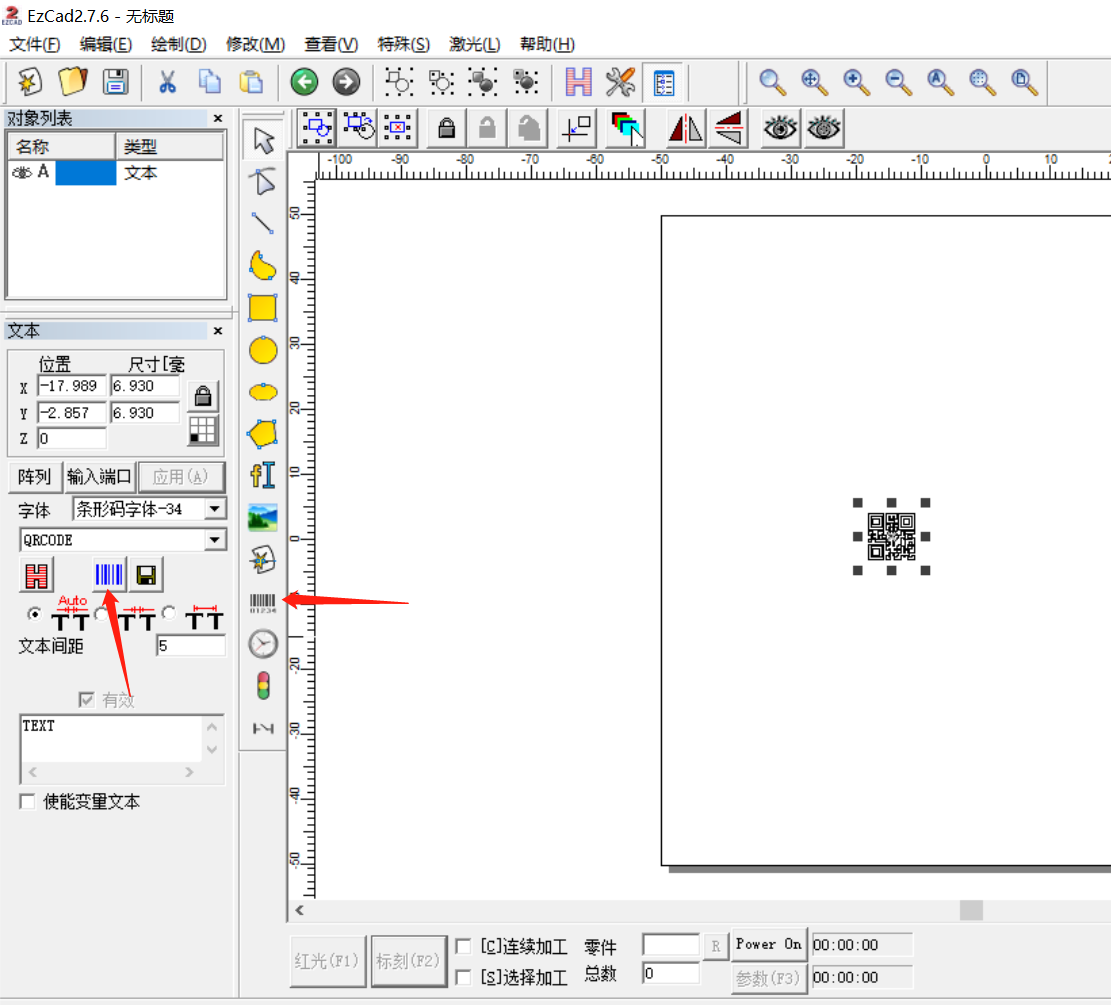The height and width of the screenshot is (1005, 1111).
Task: Select the barcode tool in the left toolbar
Action: click(x=263, y=603)
